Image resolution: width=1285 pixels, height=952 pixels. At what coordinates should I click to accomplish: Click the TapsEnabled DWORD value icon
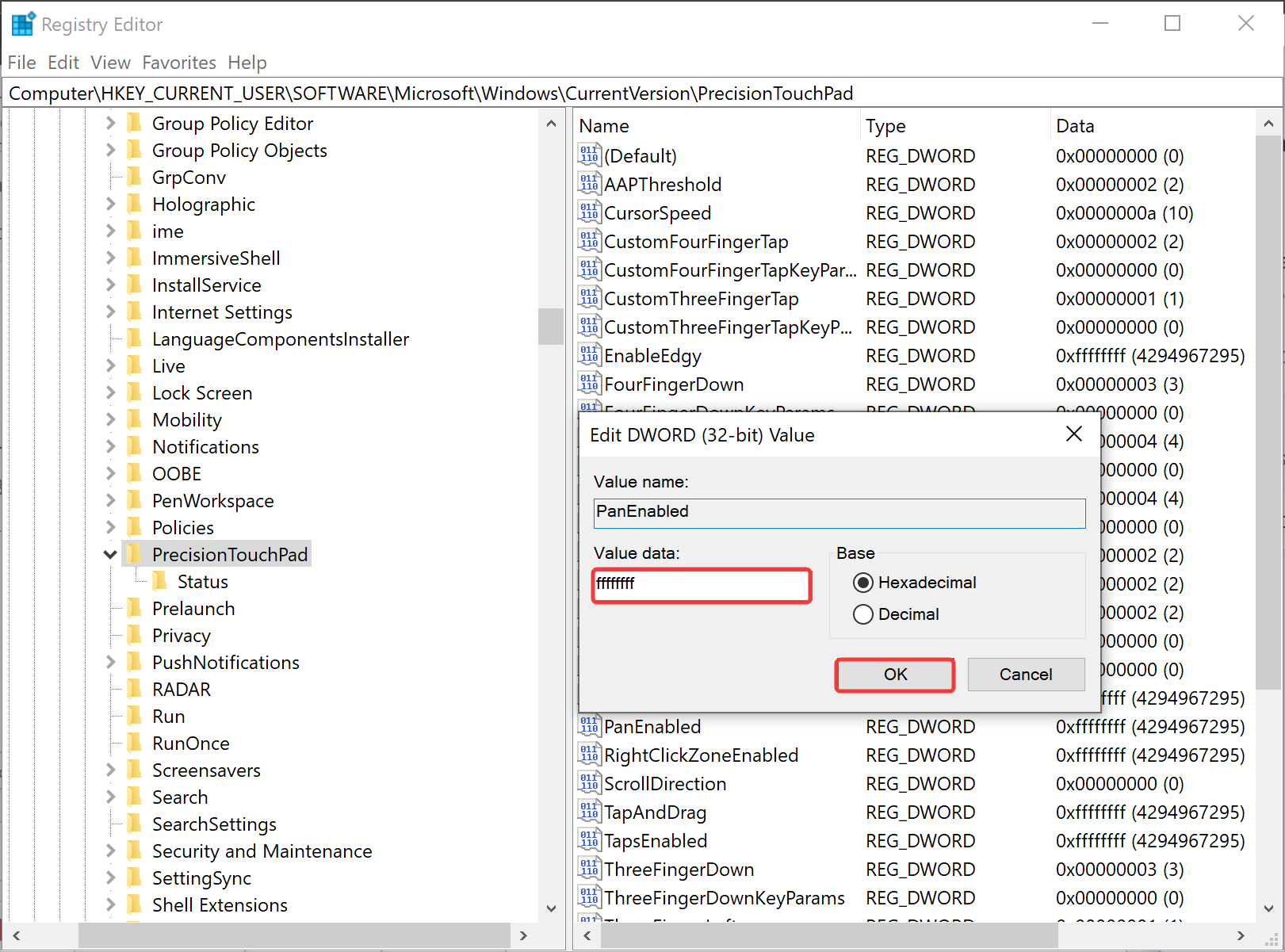(589, 840)
